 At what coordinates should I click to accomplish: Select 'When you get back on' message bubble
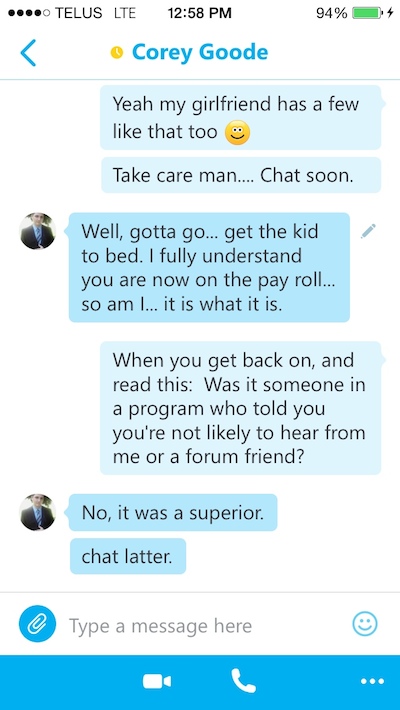241,408
